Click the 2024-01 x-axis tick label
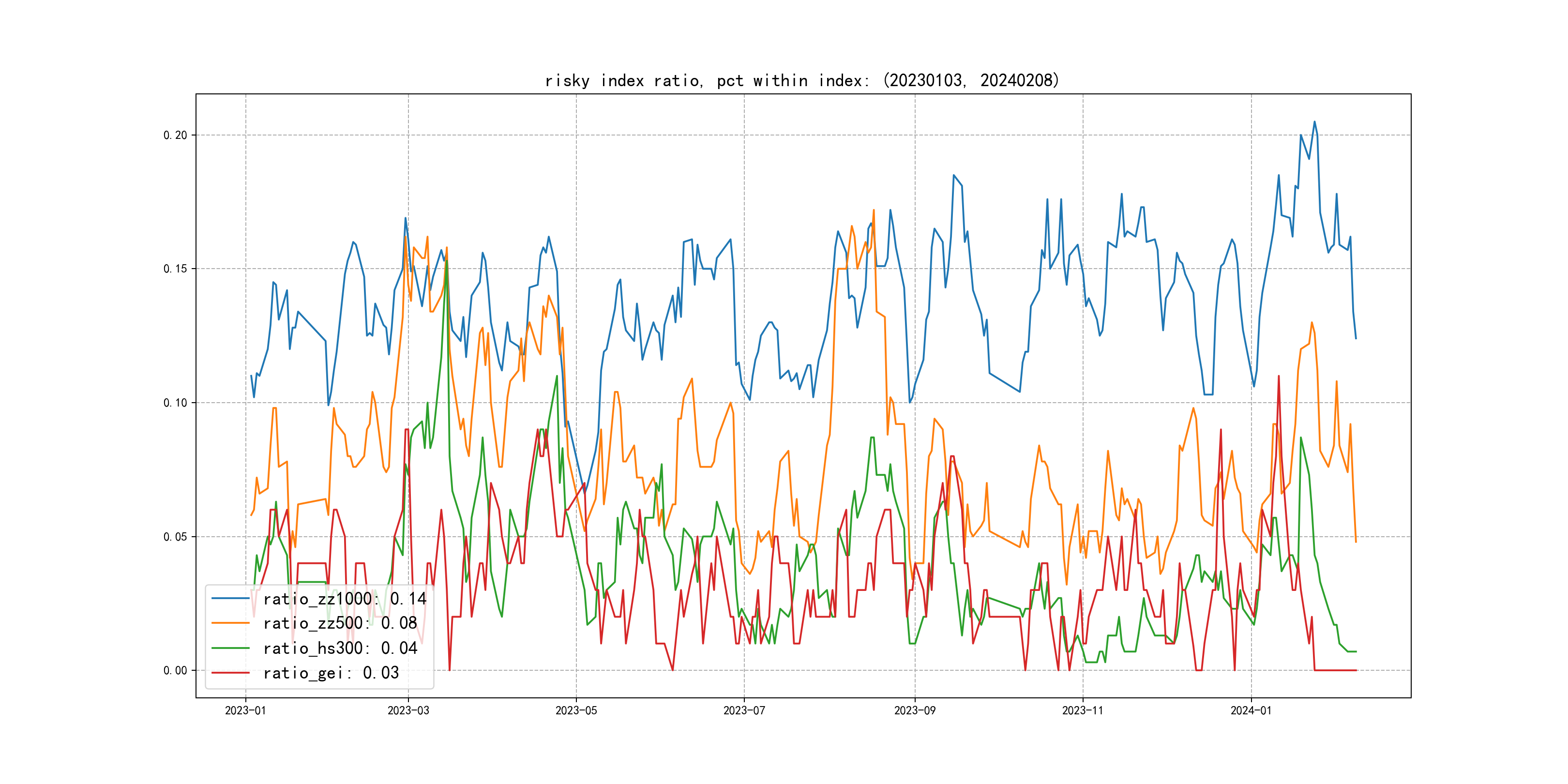 pos(1251,710)
